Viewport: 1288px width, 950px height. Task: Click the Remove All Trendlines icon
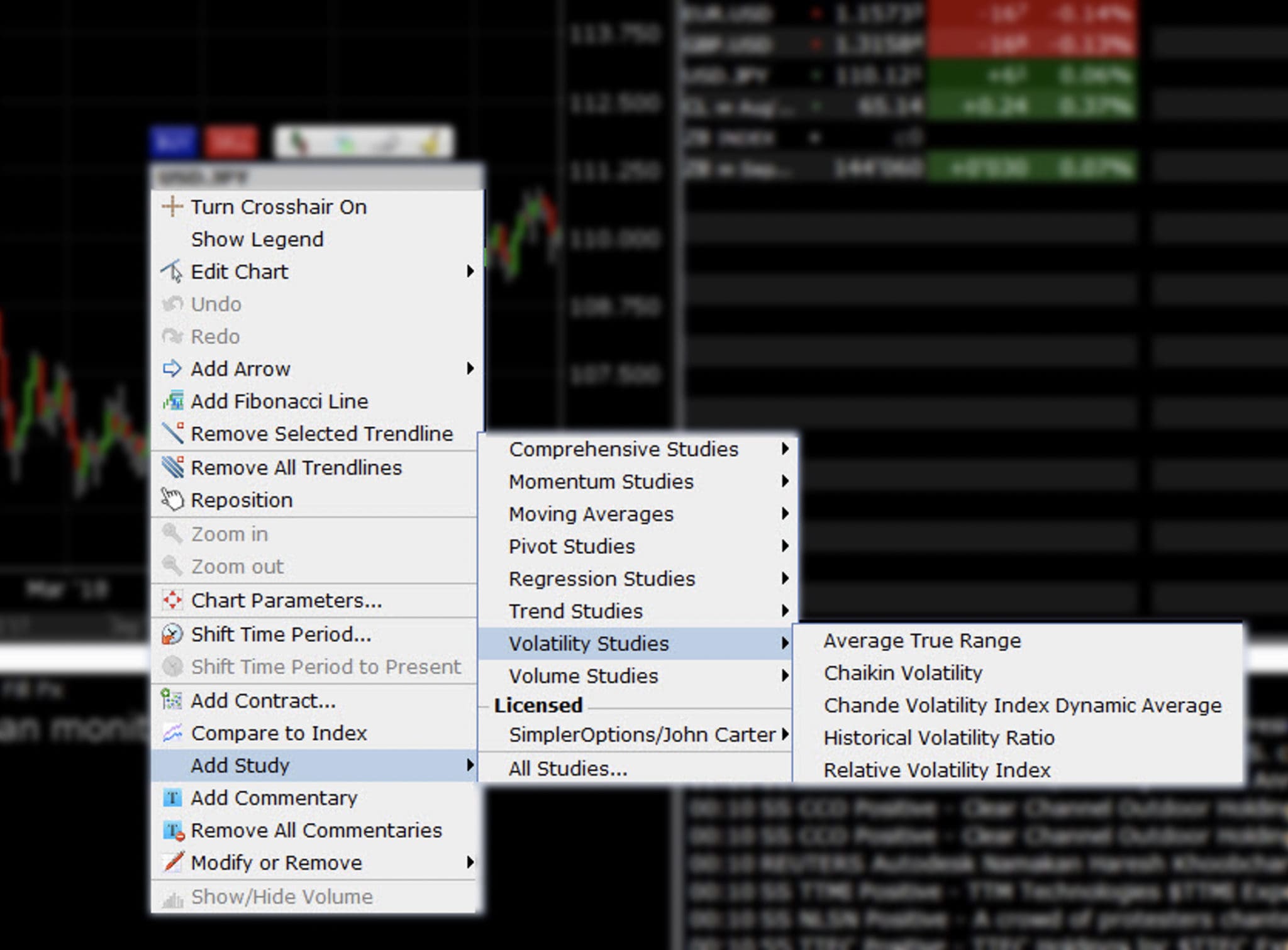pos(172,467)
